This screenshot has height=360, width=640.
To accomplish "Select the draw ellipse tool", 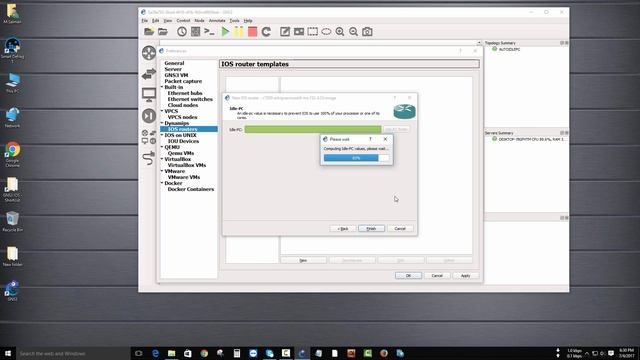I will pyautogui.click(x=326, y=31).
